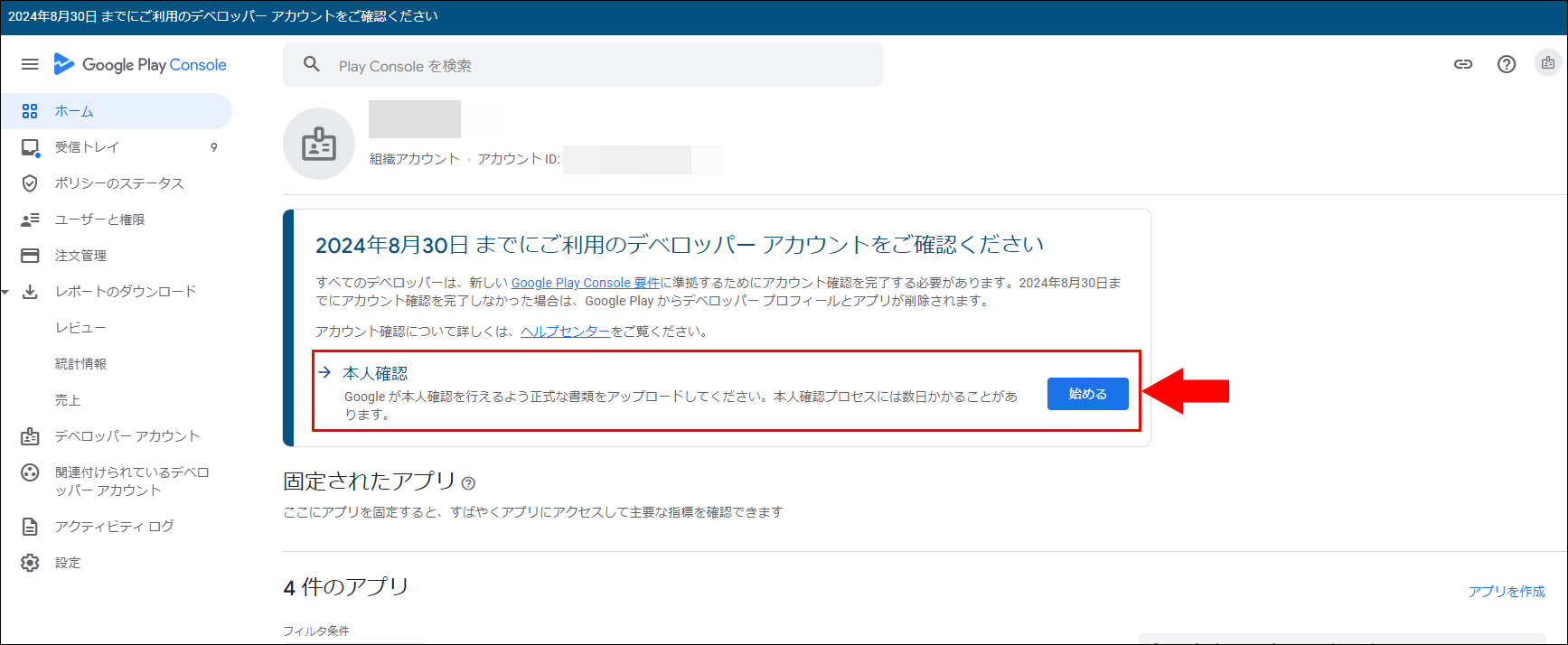Click アプリを作成 link
Image resolution: width=1568 pixels, height=645 pixels.
tap(1507, 592)
